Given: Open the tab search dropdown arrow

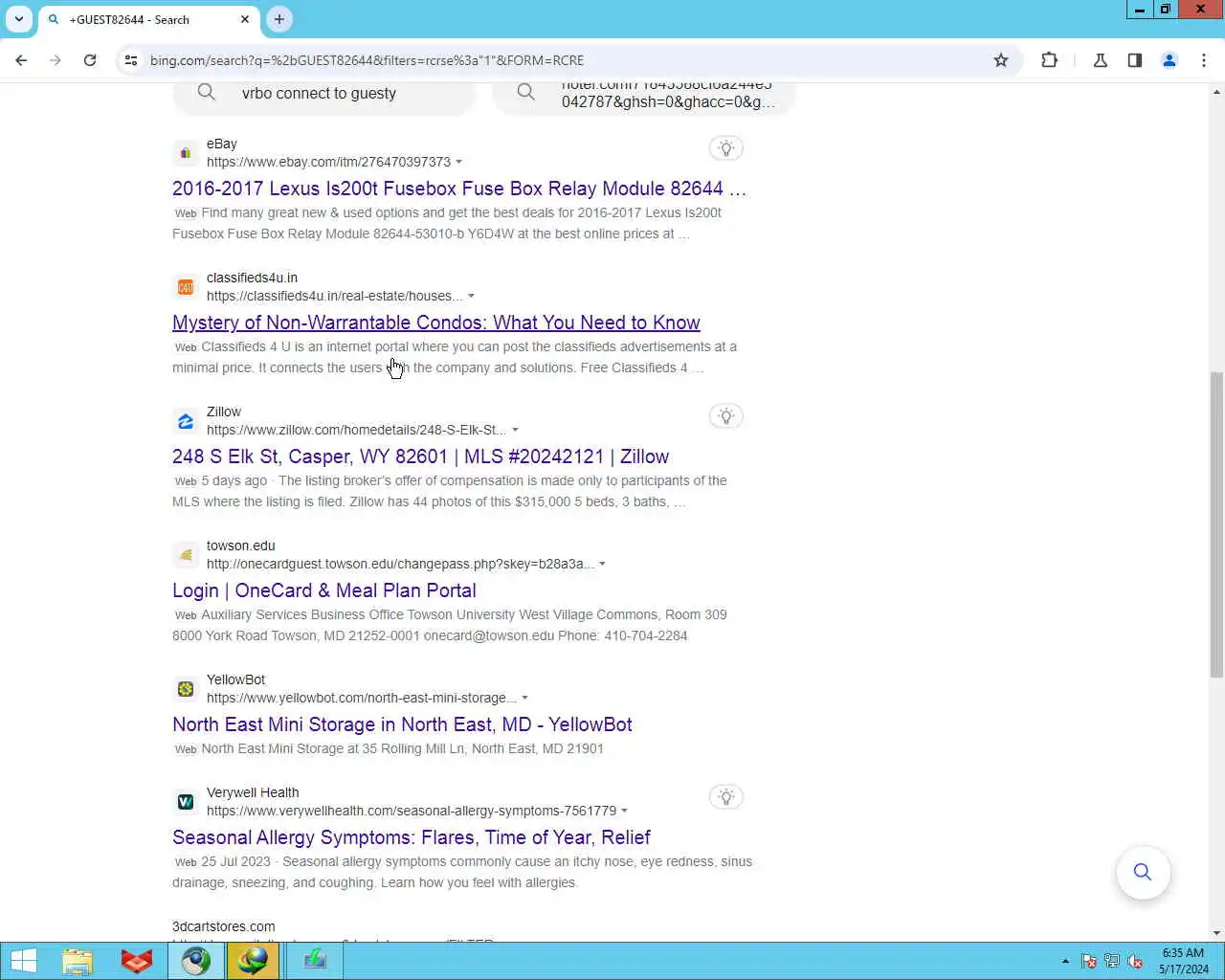Looking at the screenshot, I should (19, 19).
